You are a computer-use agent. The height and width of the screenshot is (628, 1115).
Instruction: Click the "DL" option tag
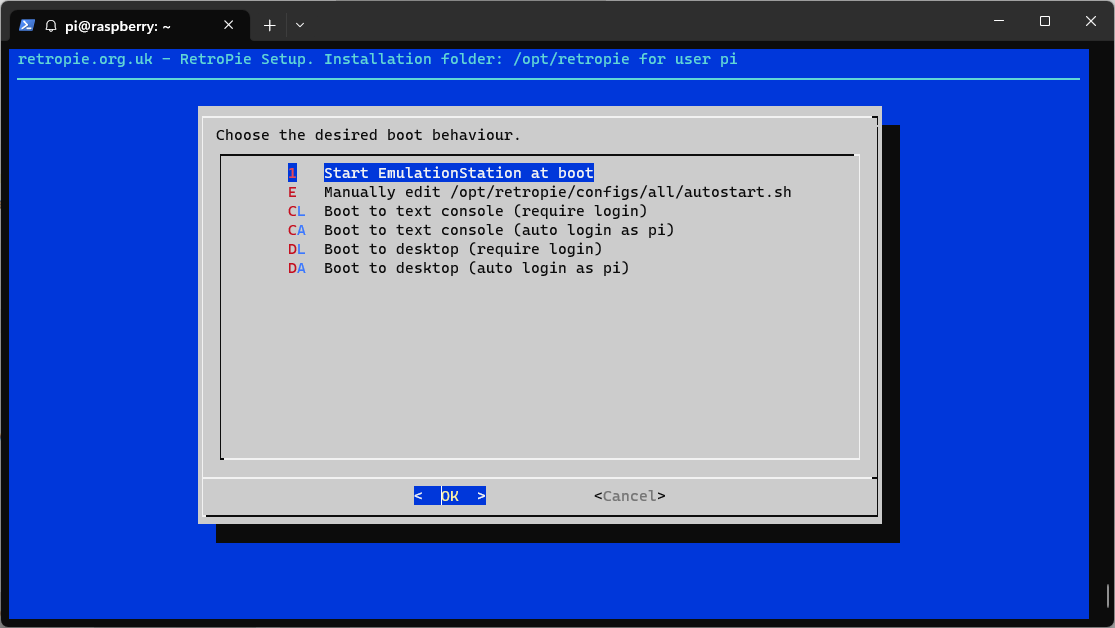(x=297, y=249)
